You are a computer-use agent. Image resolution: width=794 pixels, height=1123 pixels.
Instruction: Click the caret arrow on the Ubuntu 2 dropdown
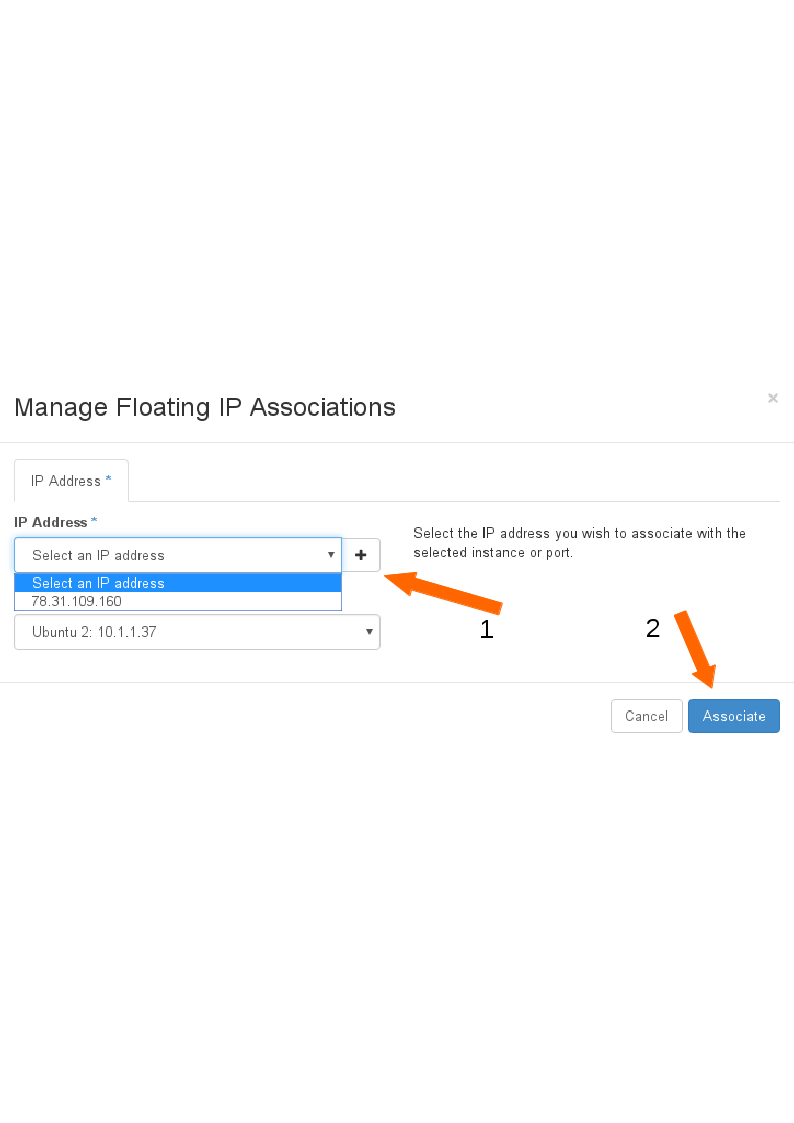pos(369,632)
